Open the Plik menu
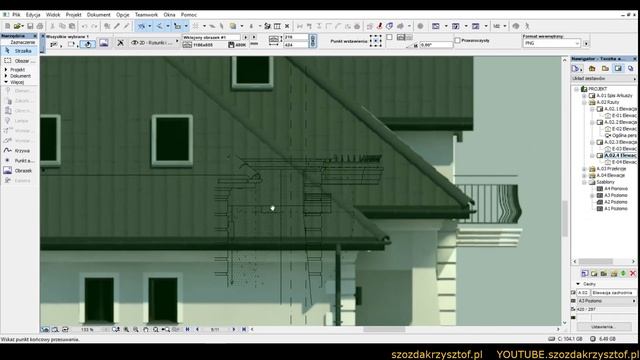 [x=16, y=15]
